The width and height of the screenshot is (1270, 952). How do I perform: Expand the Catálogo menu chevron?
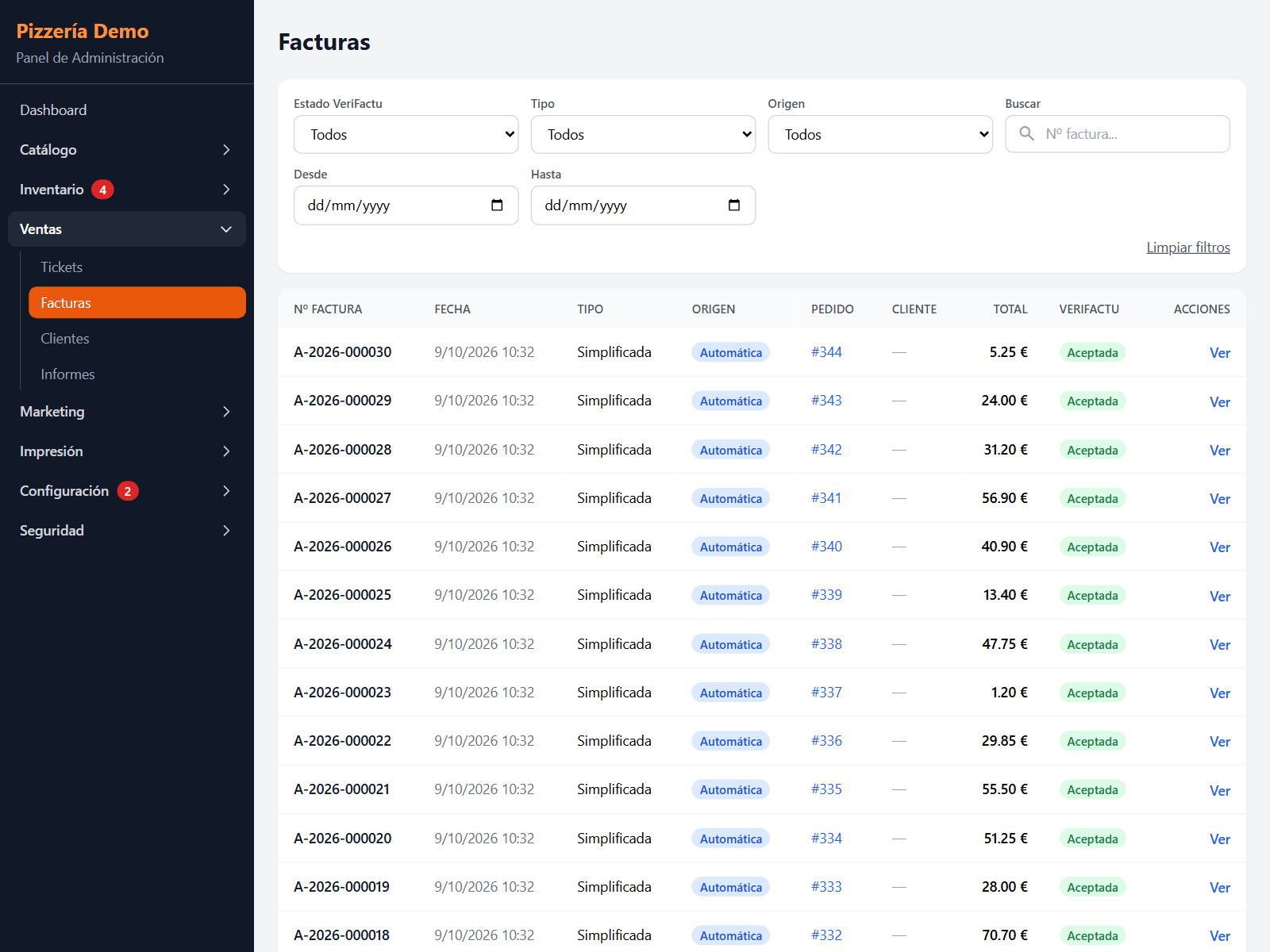[226, 150]
